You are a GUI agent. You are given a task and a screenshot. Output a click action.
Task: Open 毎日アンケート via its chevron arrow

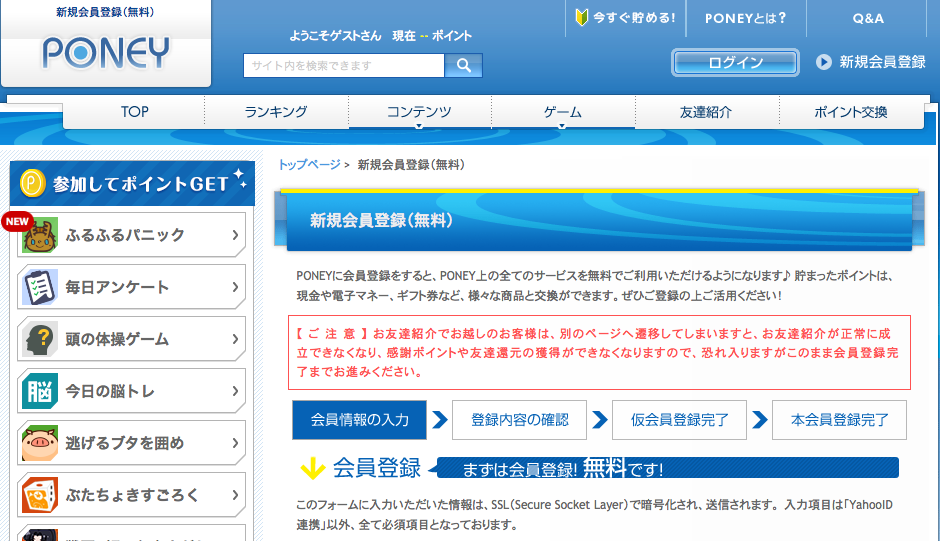[235, 288]
